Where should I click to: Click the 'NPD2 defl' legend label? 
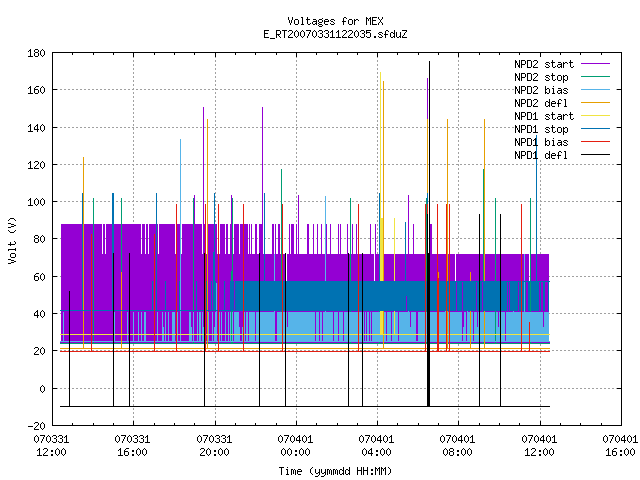click(x=541, y=103)
